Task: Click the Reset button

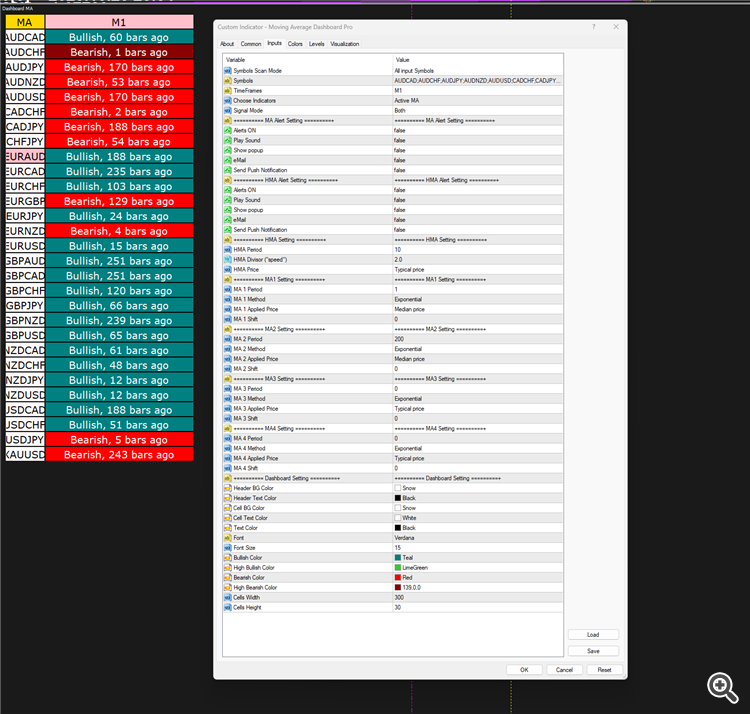Action: 604,670
